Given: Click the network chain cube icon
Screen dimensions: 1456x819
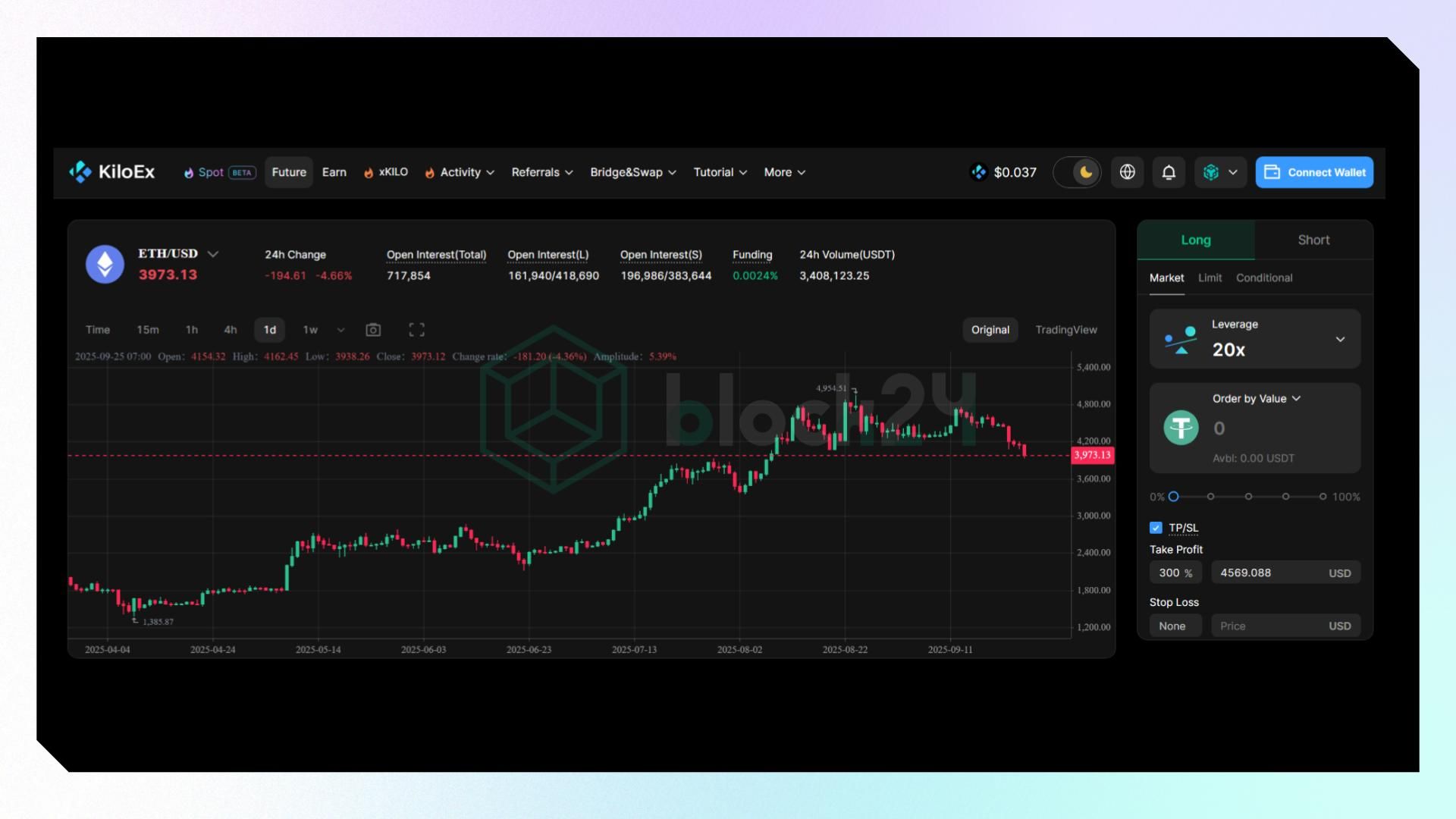Looking at the screenshot, I should pos(1211,172).
